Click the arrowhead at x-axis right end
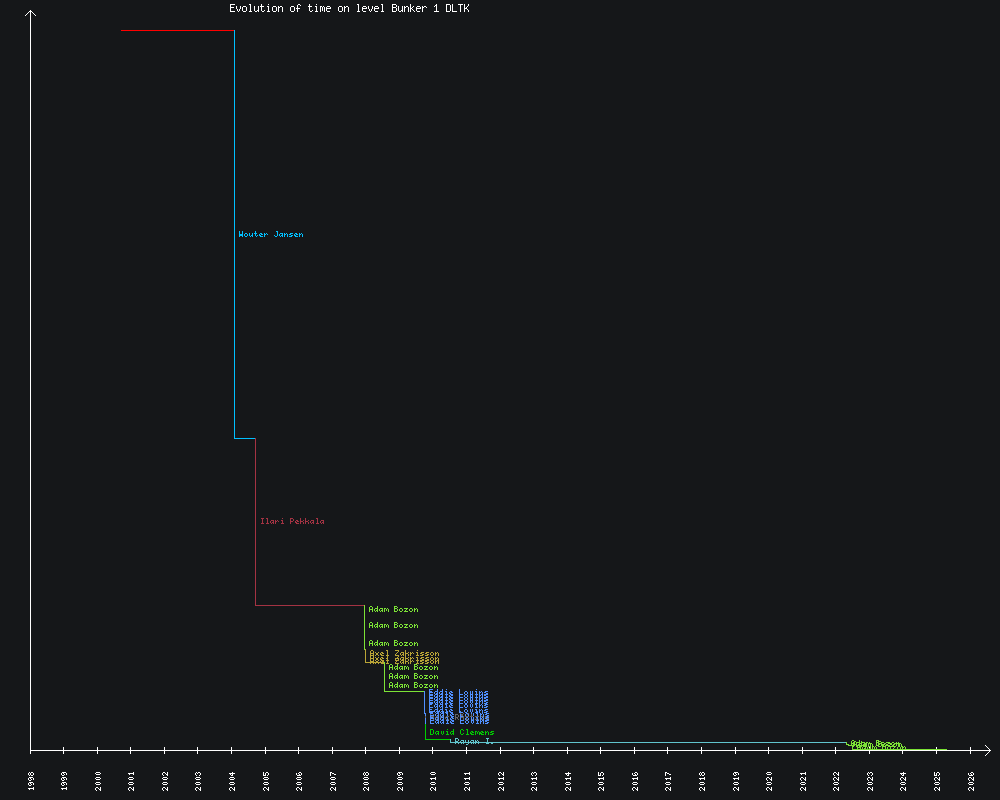 point(987,749)
